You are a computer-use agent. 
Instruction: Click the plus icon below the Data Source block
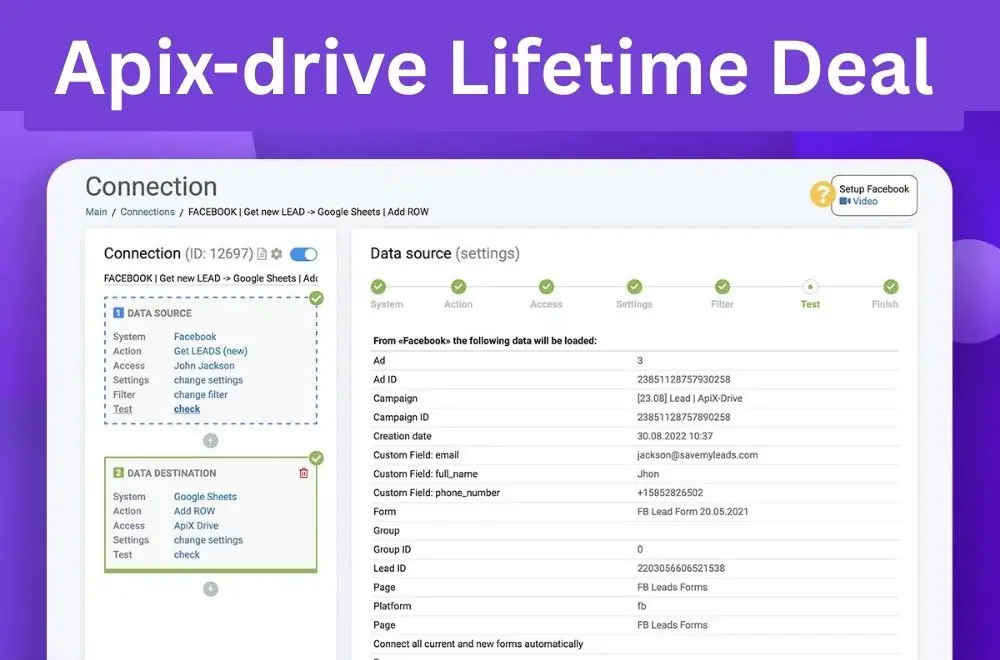coord(210,440)
